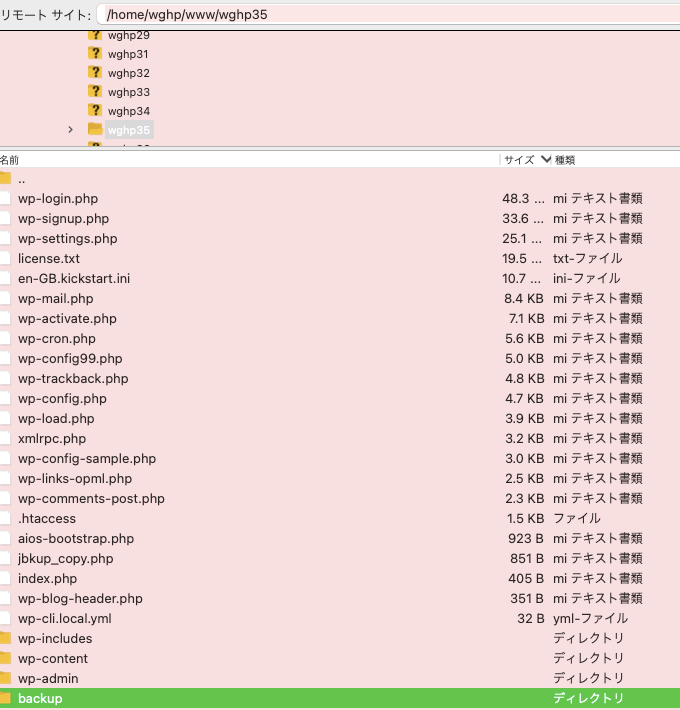Select the license.txt file
Image resolution: width=680 pixels, height=710 pixels.
click(49, 259)
